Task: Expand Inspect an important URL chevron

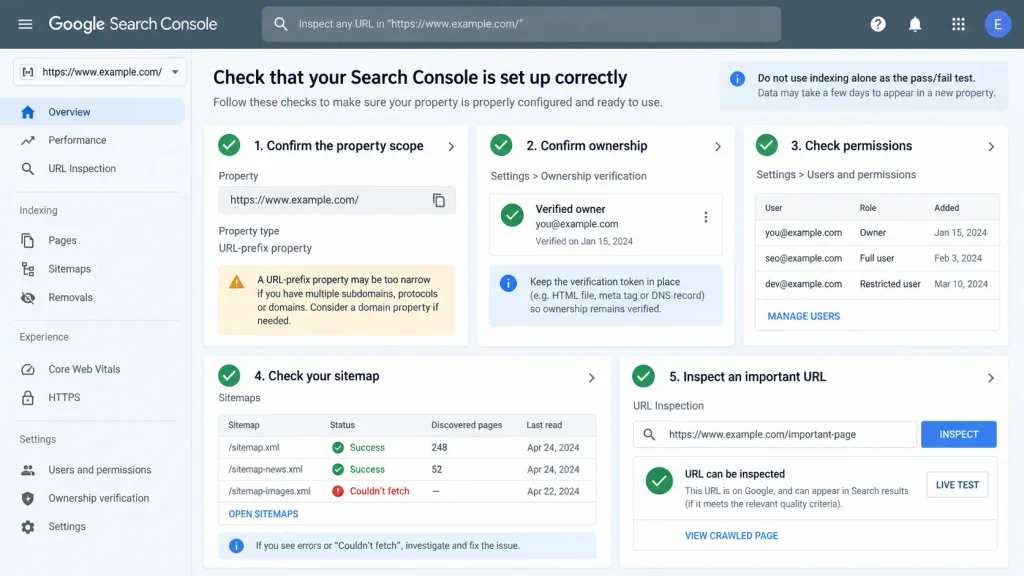Action: 991,377
